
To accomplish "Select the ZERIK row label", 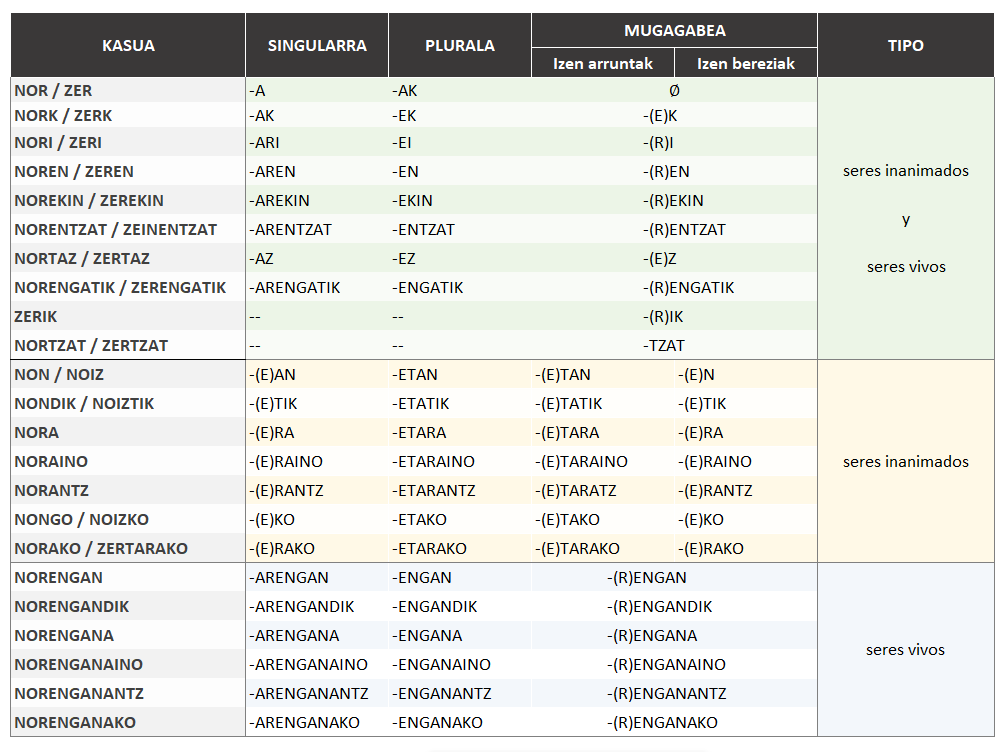I will point(36,316).
